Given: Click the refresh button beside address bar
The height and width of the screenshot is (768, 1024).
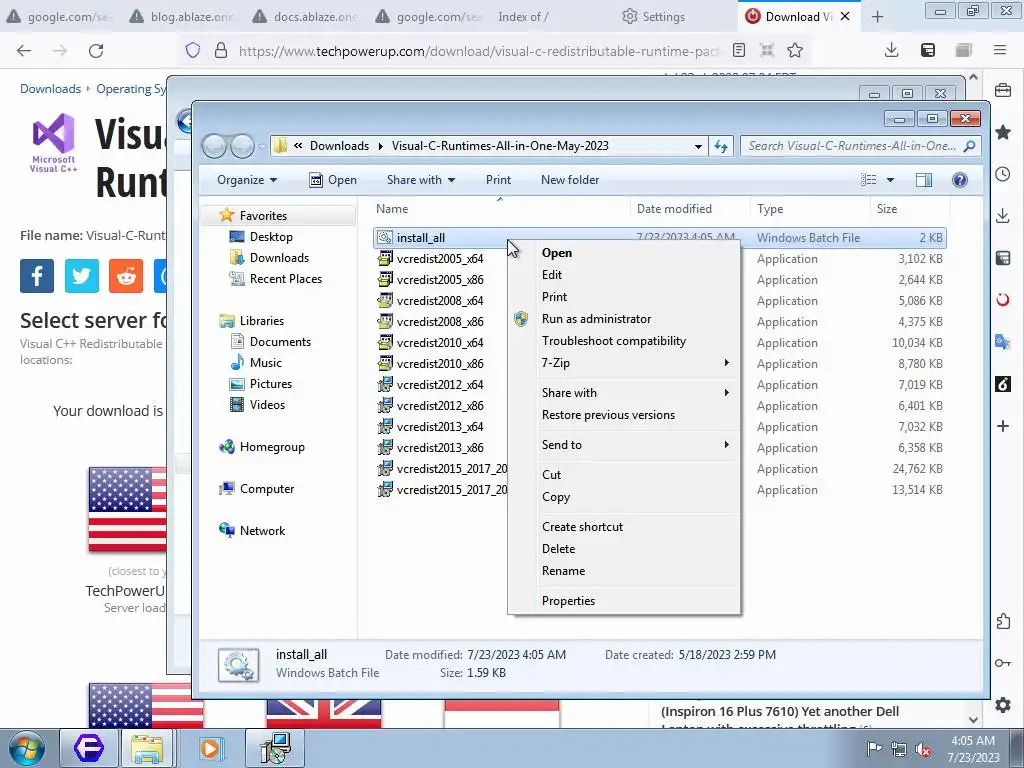Looking at the screenshot, I should 721,146.
